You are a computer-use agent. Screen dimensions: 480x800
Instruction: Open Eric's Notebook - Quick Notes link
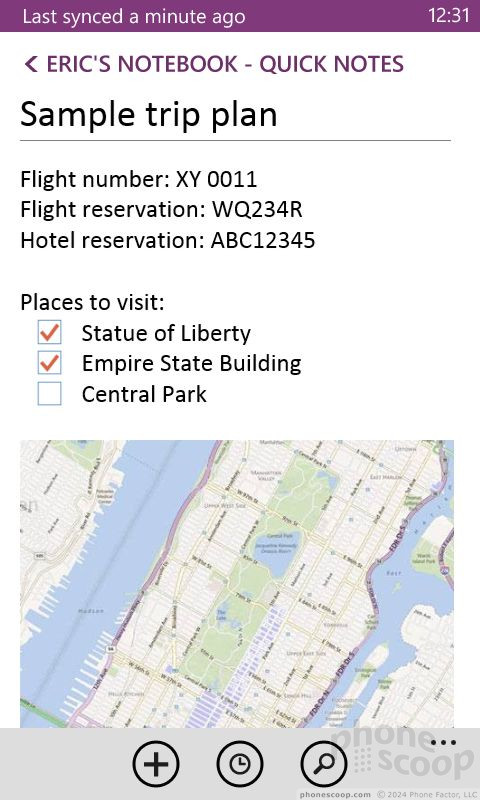225,64
